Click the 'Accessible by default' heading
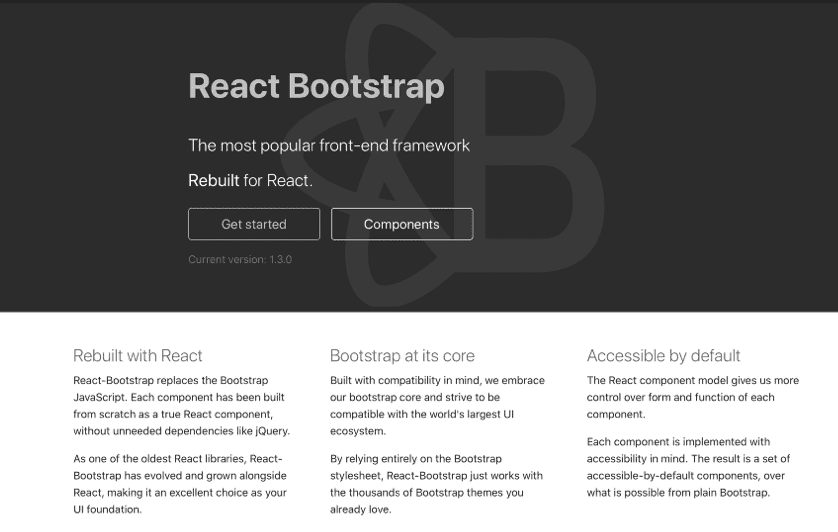This screenshot has width=838, height=532. point(663,356)
